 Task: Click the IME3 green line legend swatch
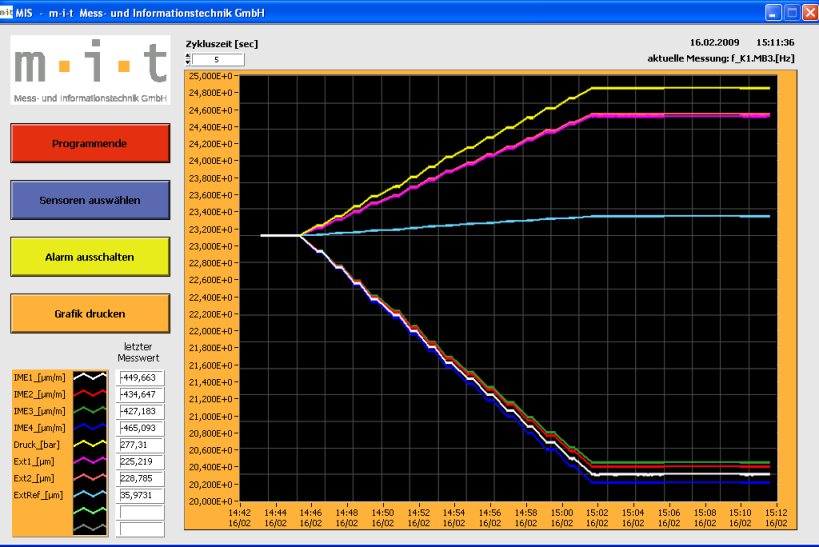90,411
